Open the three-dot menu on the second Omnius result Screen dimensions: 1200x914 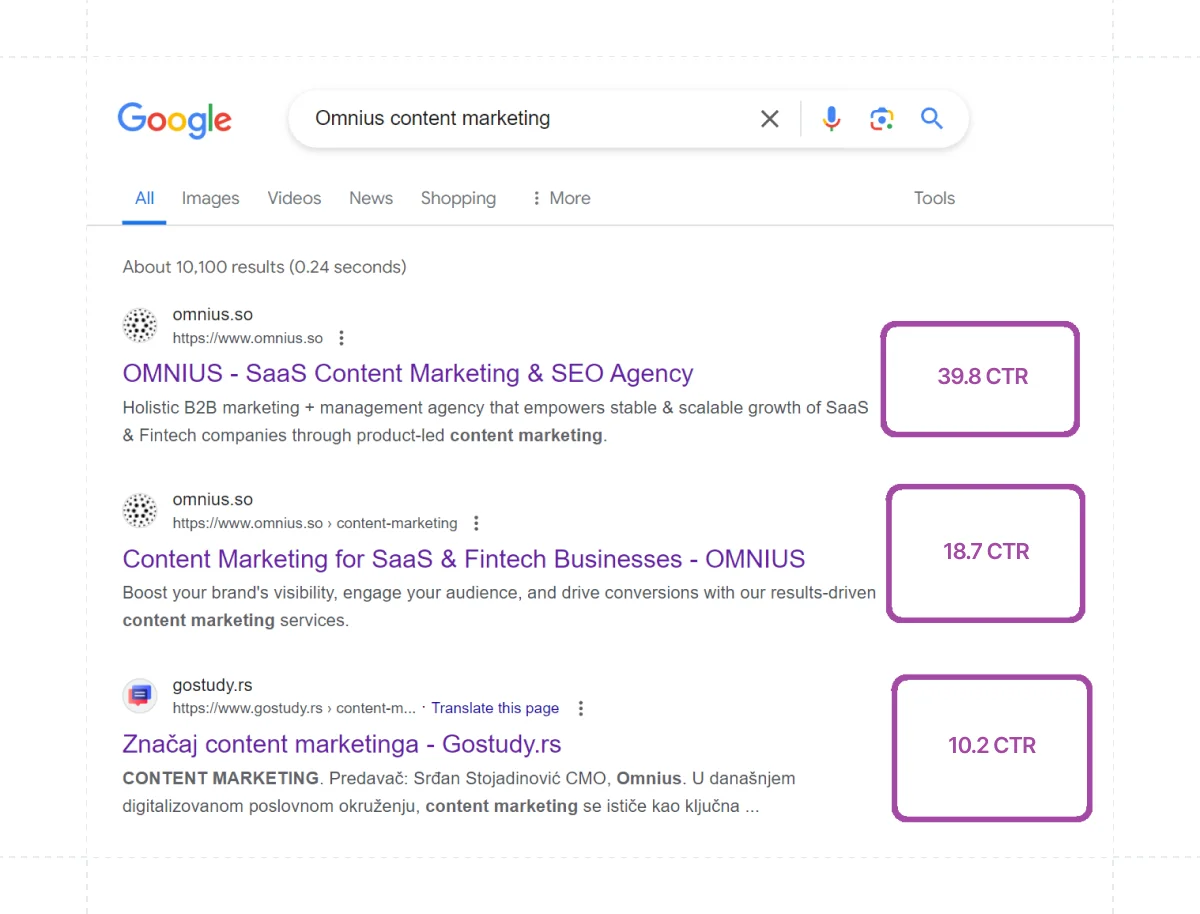[x=476, y=523]
